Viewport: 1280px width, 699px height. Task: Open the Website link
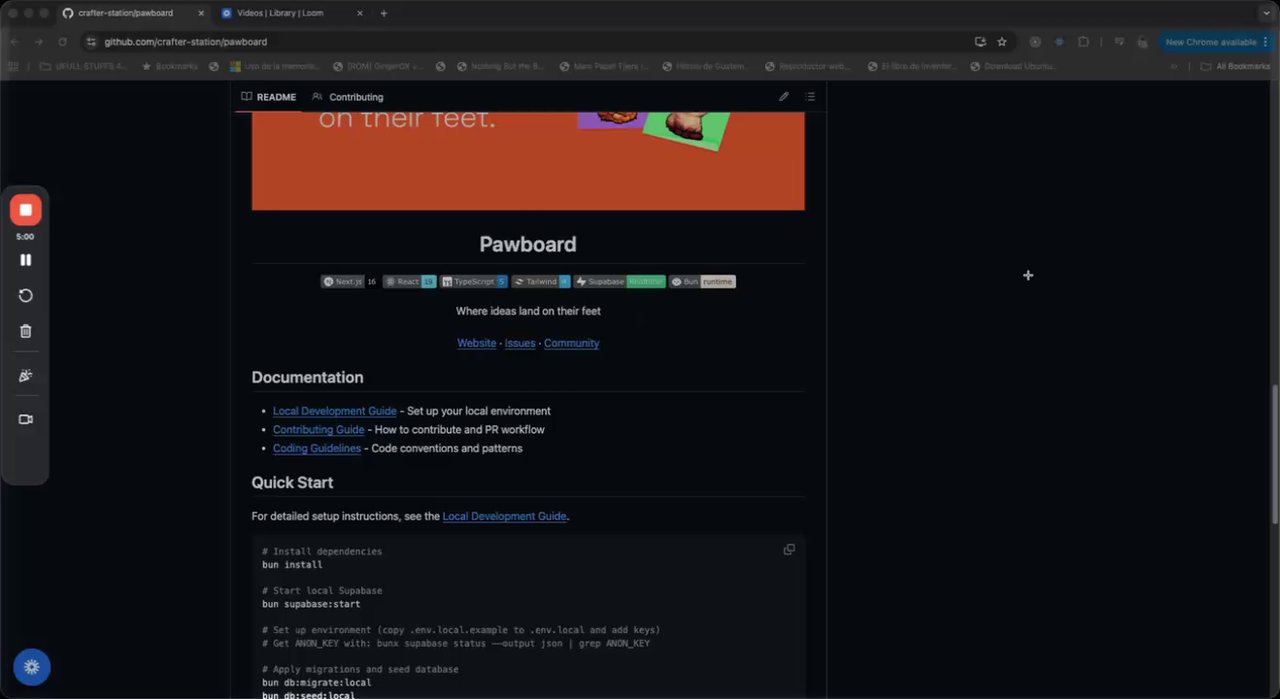point(477,343)
